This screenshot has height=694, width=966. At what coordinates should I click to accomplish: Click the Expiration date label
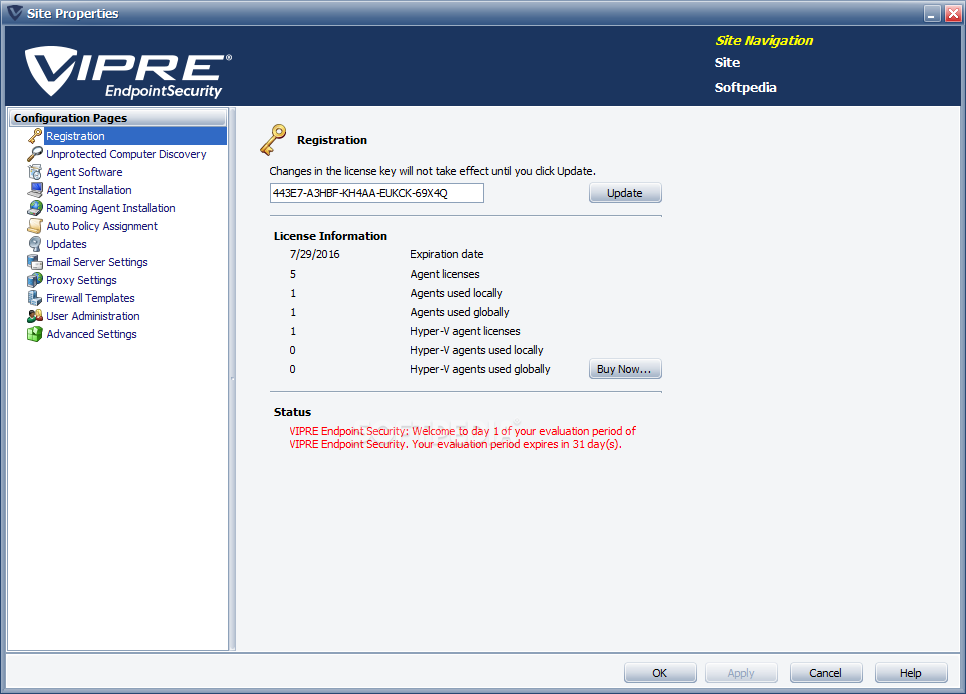[447, 254]
